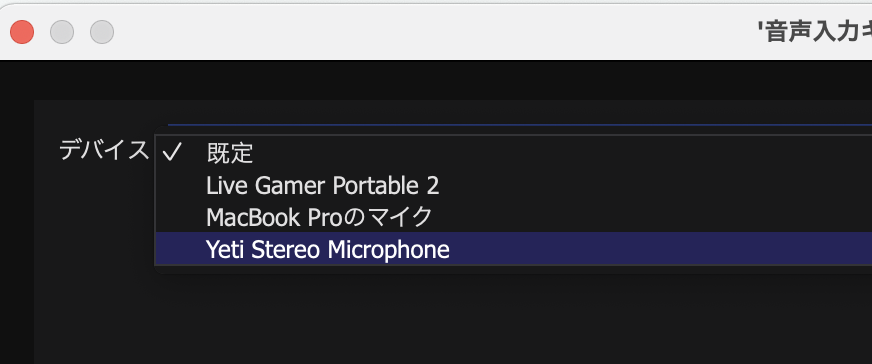The width and height of the screenshot is (872, 364).
Task: Click the red traffic-light button
Action: pyautogui.click(x=22, y=32)
